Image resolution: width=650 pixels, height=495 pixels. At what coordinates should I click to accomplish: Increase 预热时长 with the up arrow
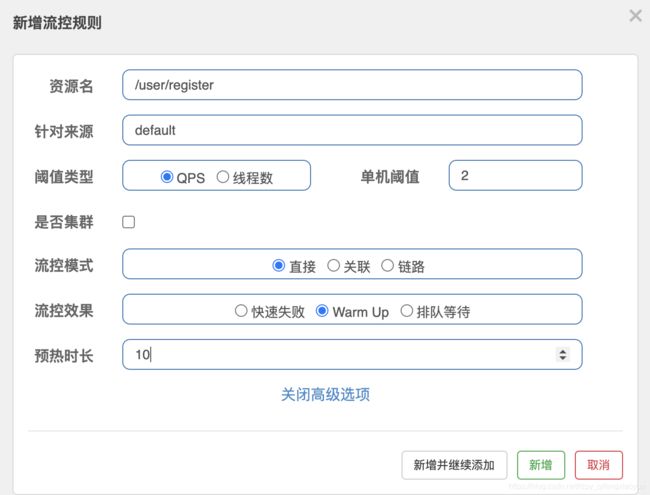click(x=562, y=351)
